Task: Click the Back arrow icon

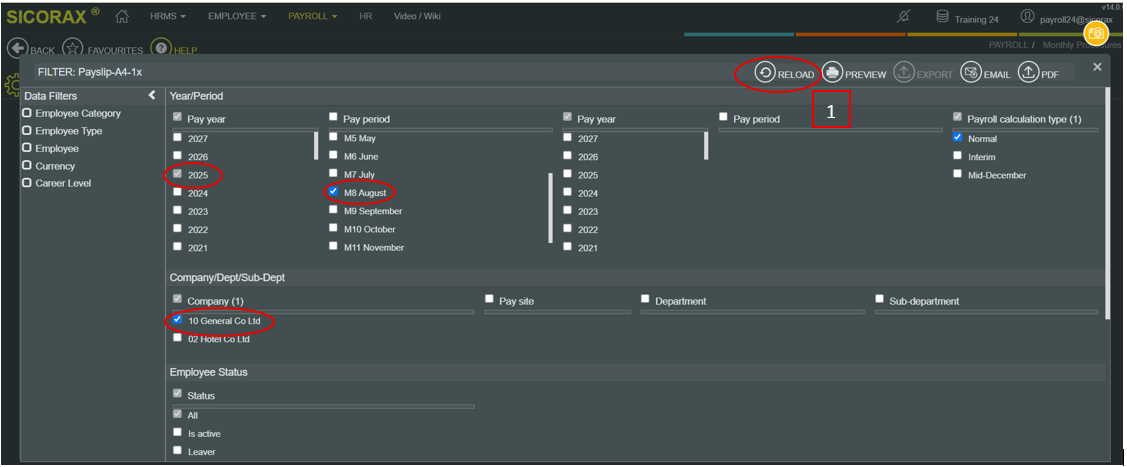Action: pyautogui.click(x=17, y=48)
